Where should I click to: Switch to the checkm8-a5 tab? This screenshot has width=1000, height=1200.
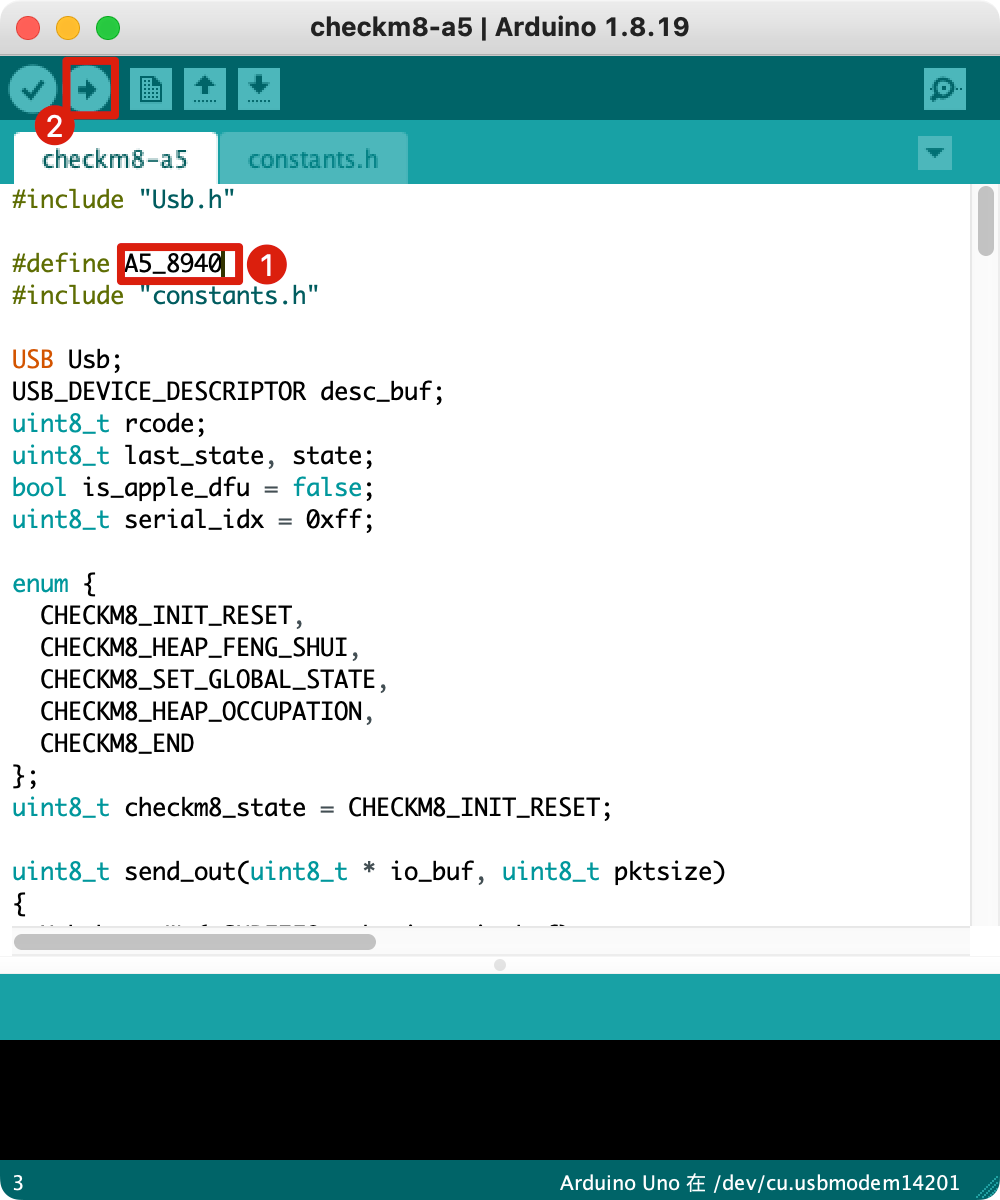tap(114, 159)
